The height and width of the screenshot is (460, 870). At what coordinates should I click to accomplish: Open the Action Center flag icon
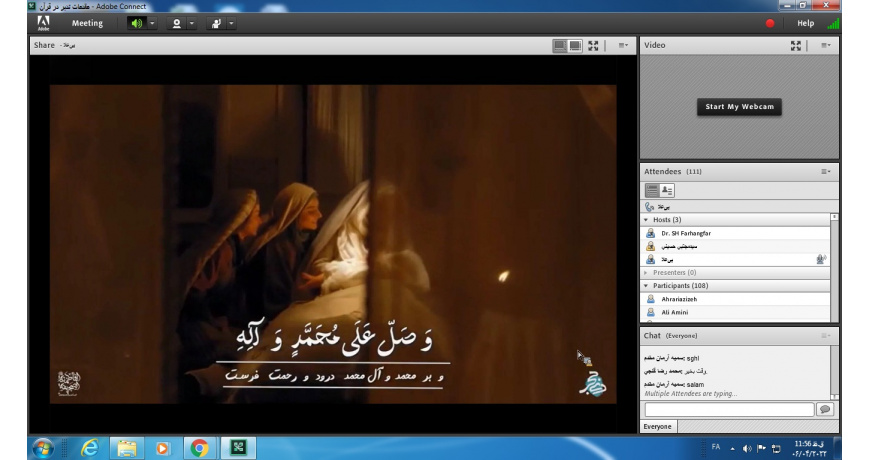click(761, 448)
